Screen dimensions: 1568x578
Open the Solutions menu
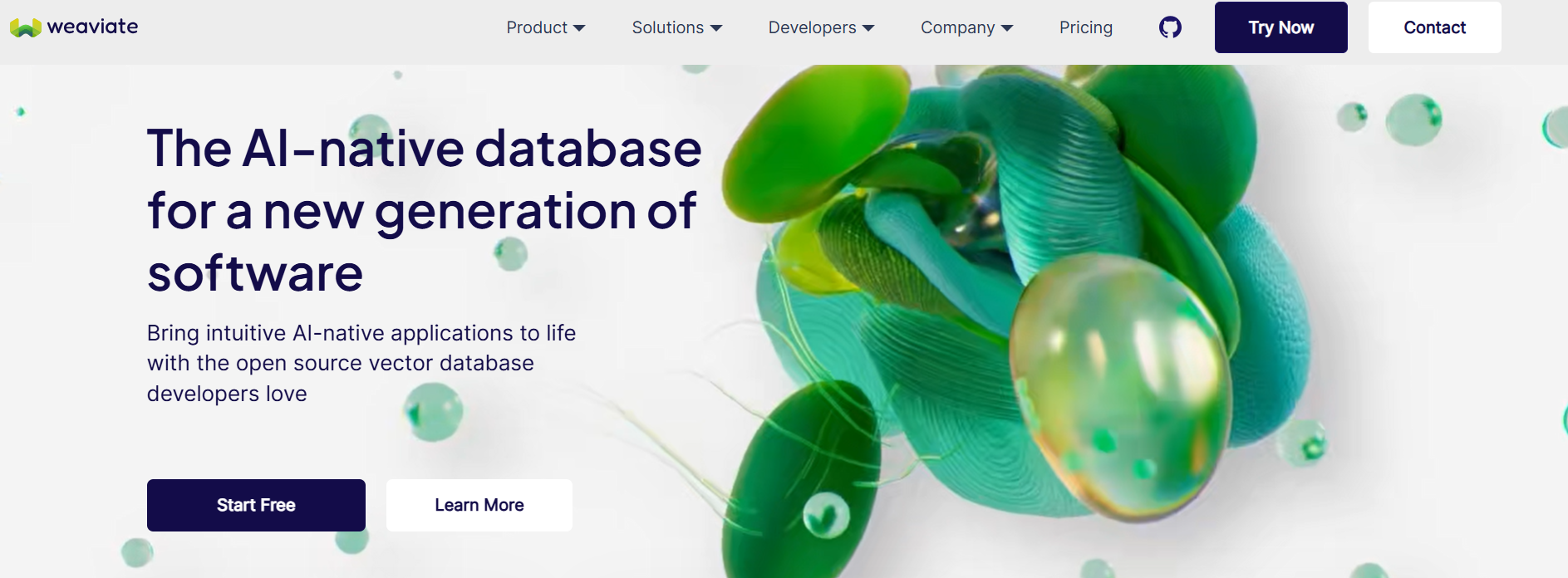tap(676, 27)
